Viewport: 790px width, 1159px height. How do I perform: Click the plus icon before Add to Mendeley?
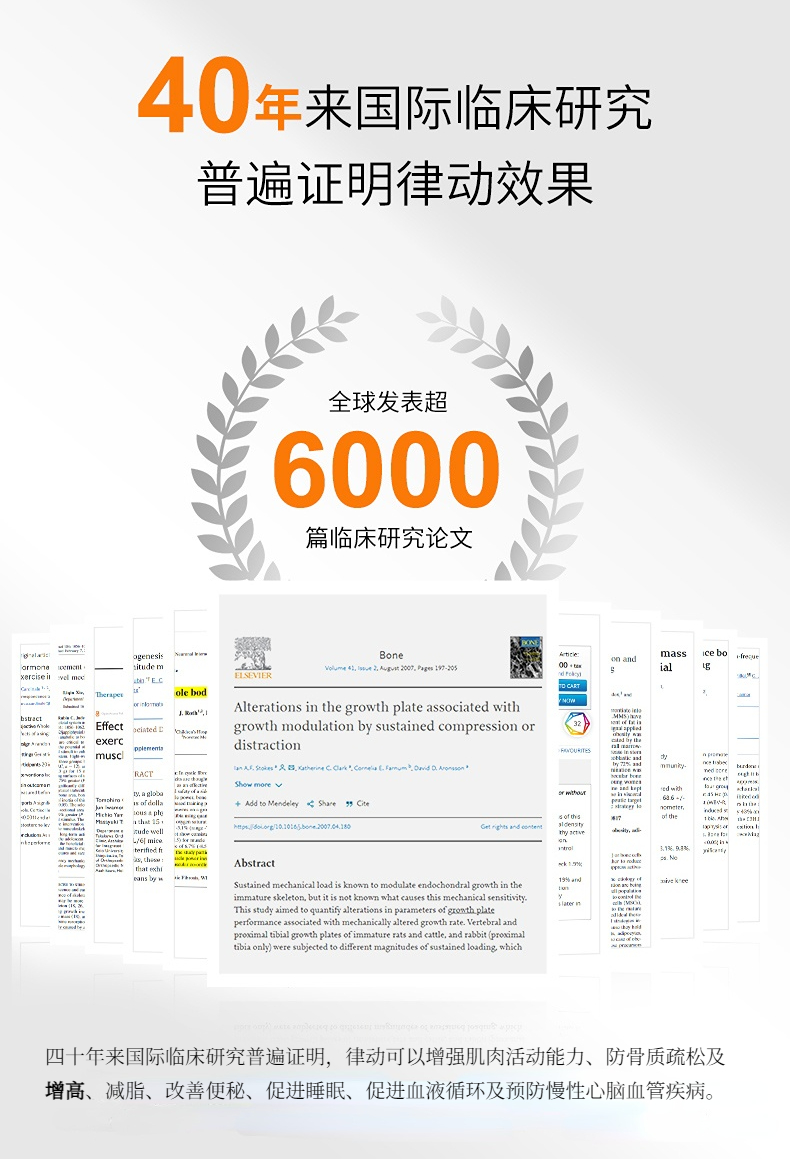coord(238,803)
